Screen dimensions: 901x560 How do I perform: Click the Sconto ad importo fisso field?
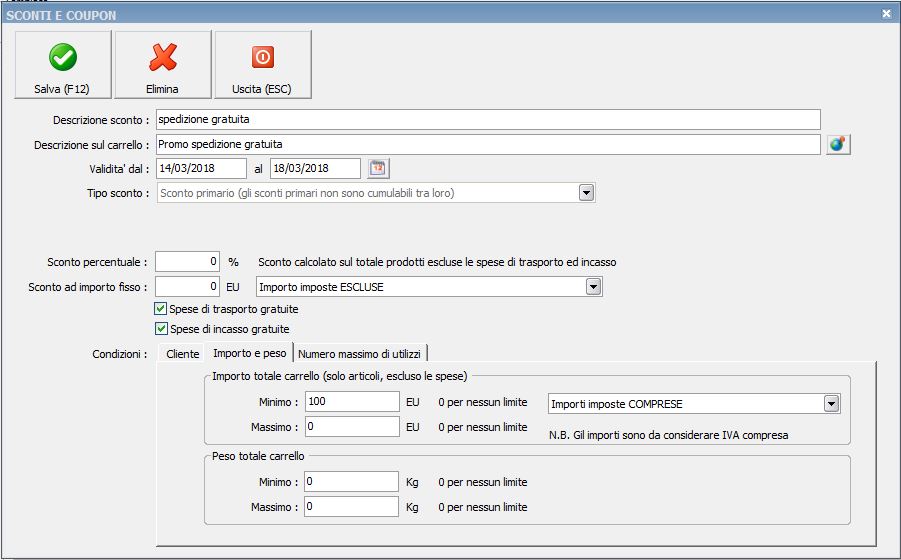(187, 287)
